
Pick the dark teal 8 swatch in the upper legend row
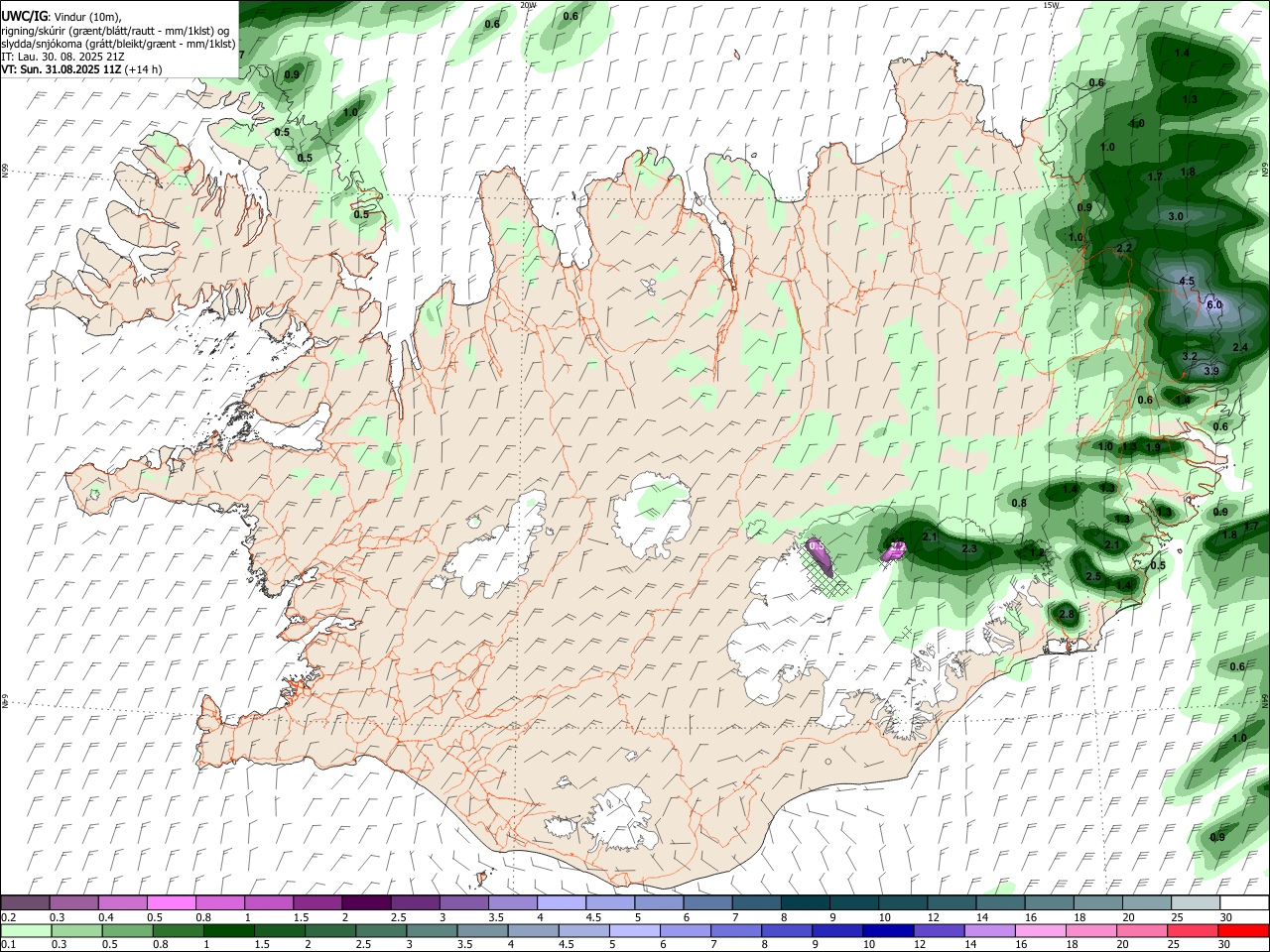point(805,902)
